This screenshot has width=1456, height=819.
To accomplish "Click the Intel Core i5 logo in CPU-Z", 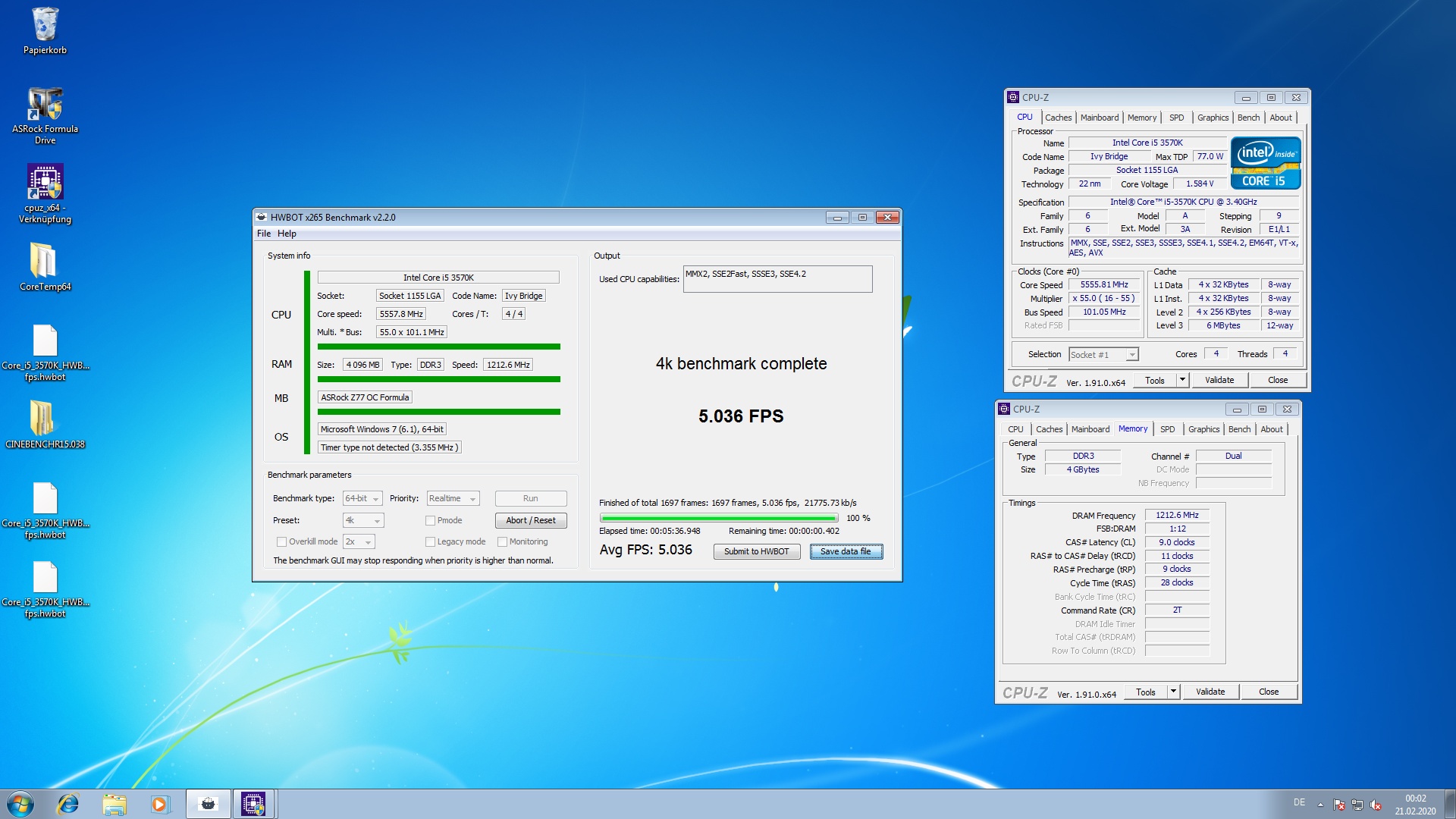I will (x=1266, y=163).
